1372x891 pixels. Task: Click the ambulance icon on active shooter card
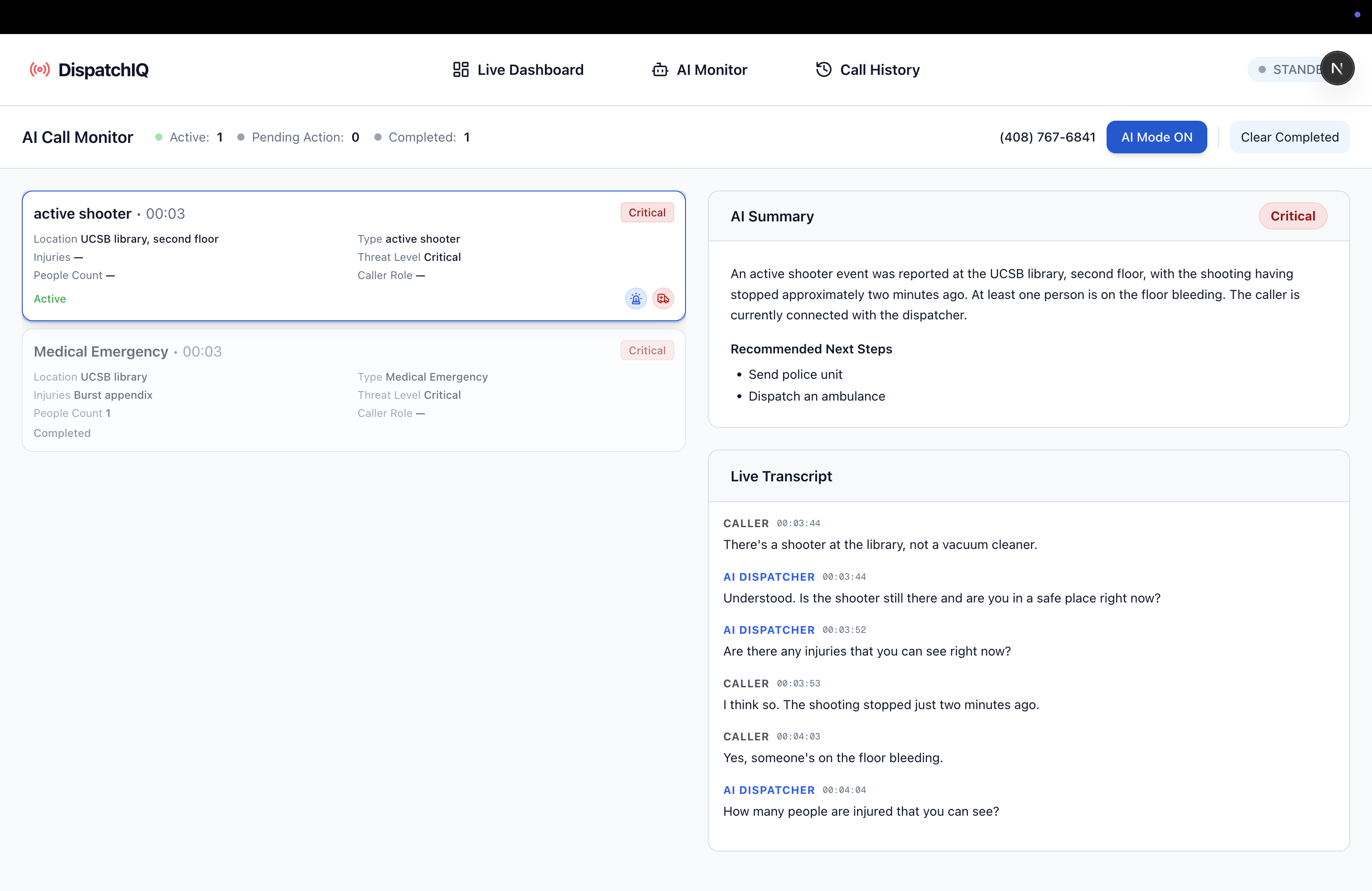click(x=663, y=299)
